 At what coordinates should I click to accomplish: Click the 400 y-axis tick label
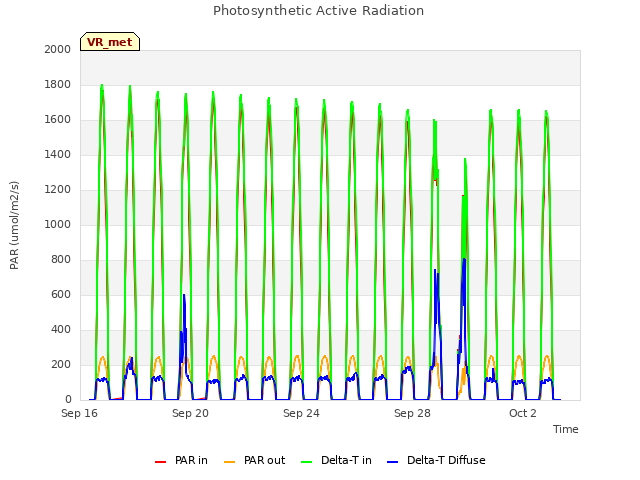61,329
